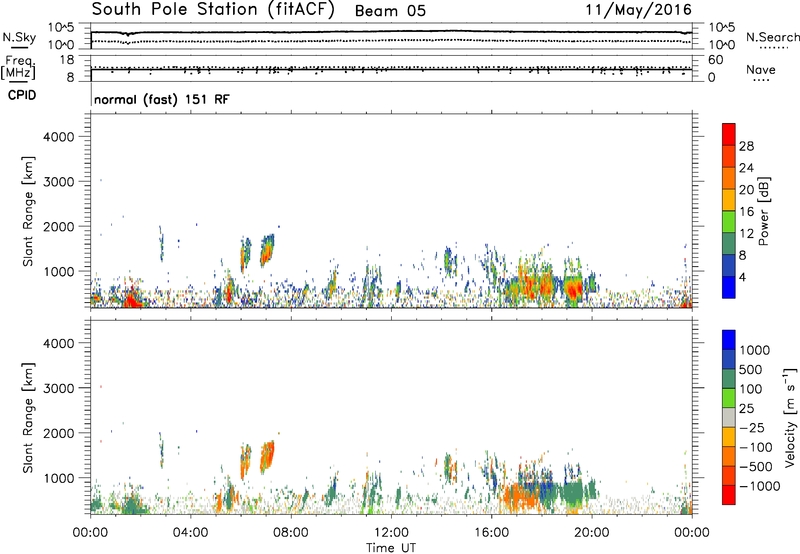Click the 'Nave' legend label
Image resolution: width=800 pixels, height=554 pixels.
coord(761,69)
